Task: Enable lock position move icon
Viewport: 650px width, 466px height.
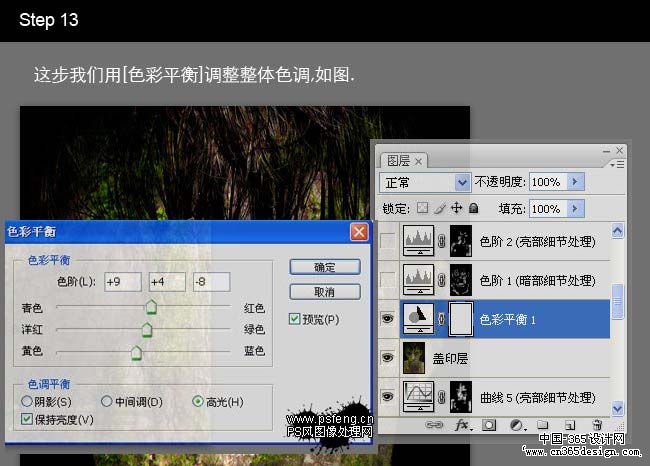Action: click(x=456, y=208)
